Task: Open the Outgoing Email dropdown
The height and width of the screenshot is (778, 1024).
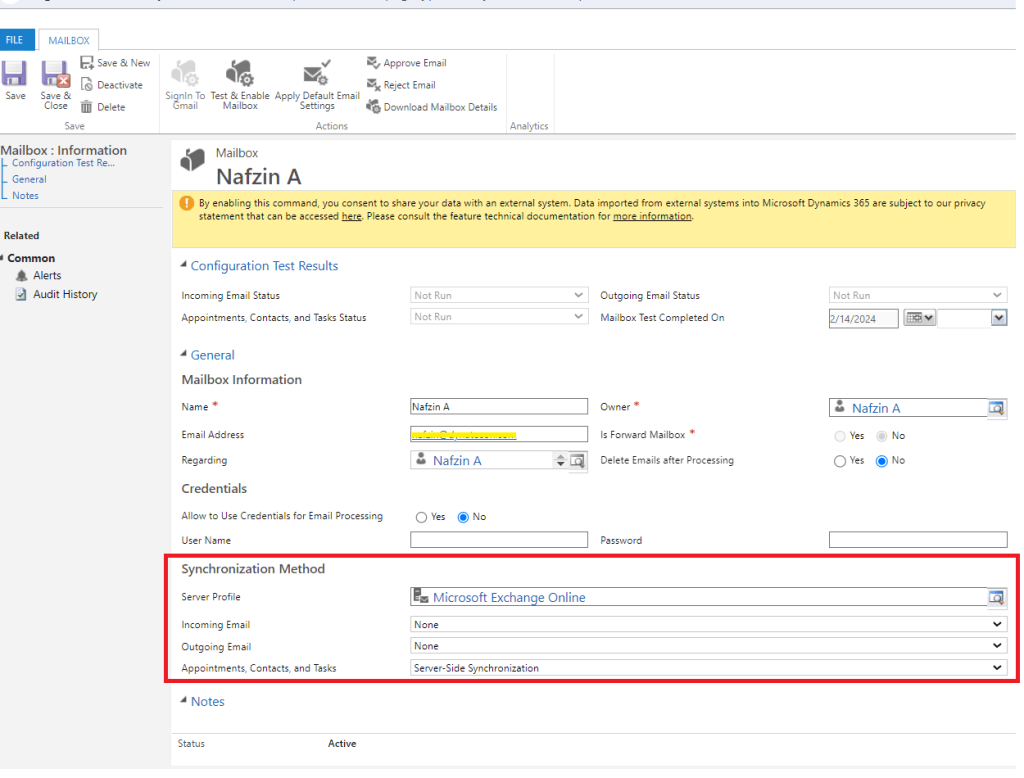Action: (708, 646)
